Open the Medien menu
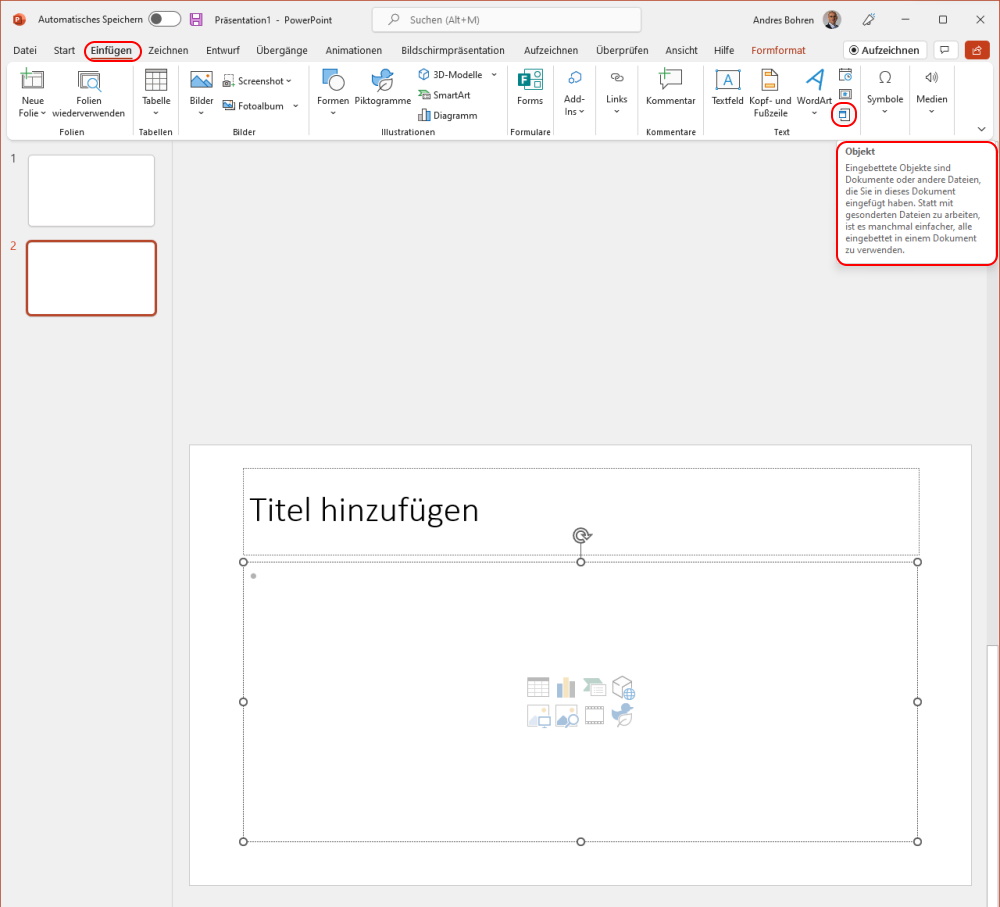 point(932,93)
